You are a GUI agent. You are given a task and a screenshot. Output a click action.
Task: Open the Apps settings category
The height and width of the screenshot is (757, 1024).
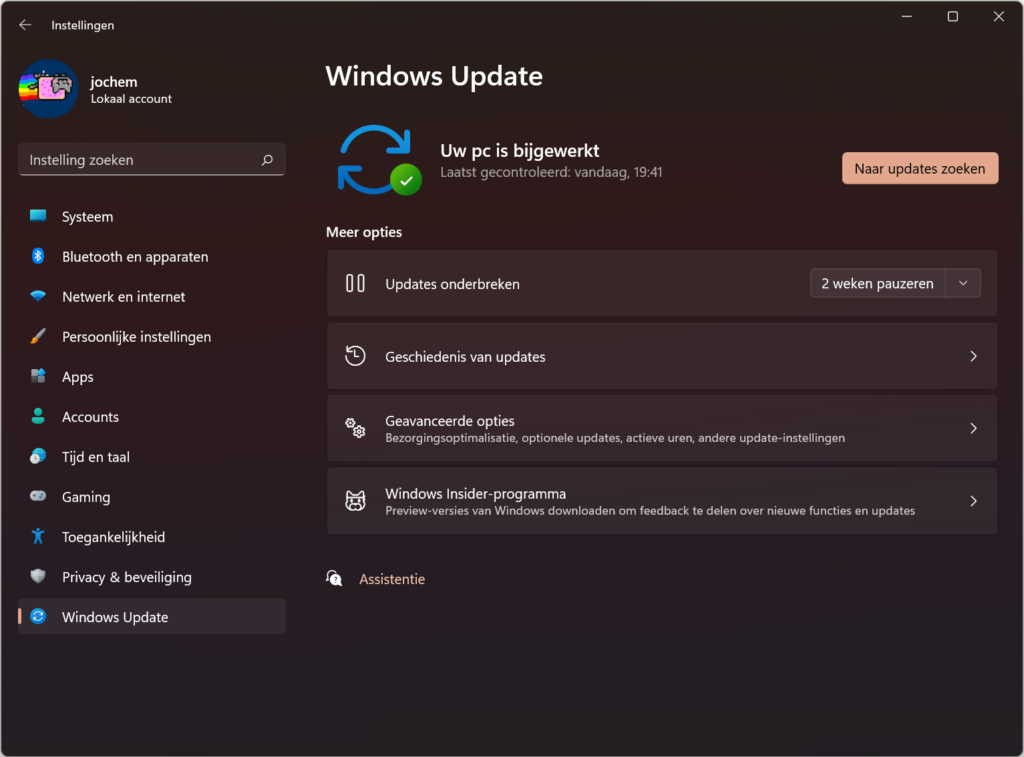[152, 376]
